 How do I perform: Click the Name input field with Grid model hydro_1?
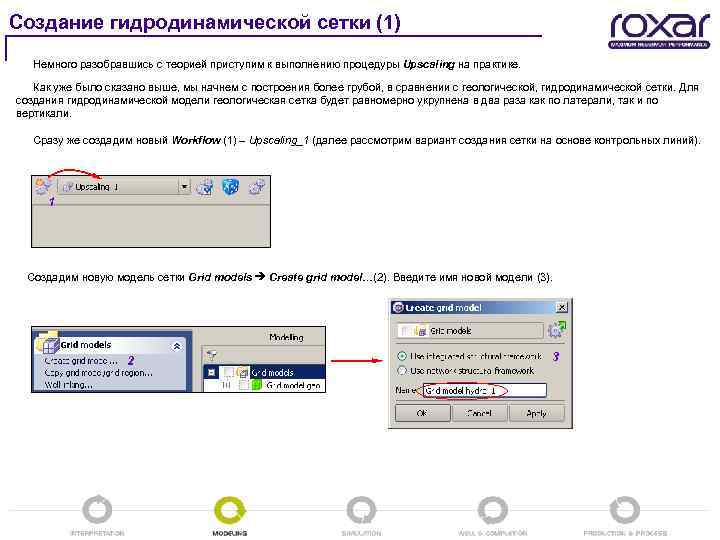coord(484,390)
